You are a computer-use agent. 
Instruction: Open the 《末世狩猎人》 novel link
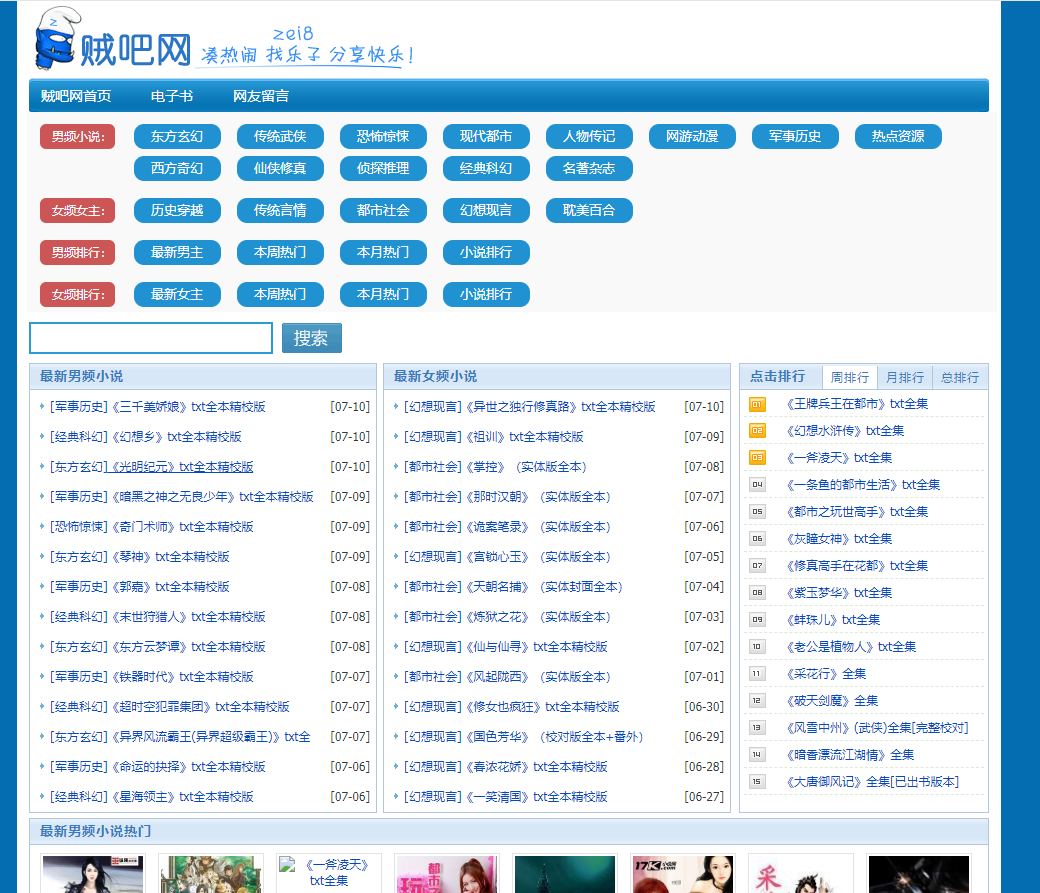[188, 617]
